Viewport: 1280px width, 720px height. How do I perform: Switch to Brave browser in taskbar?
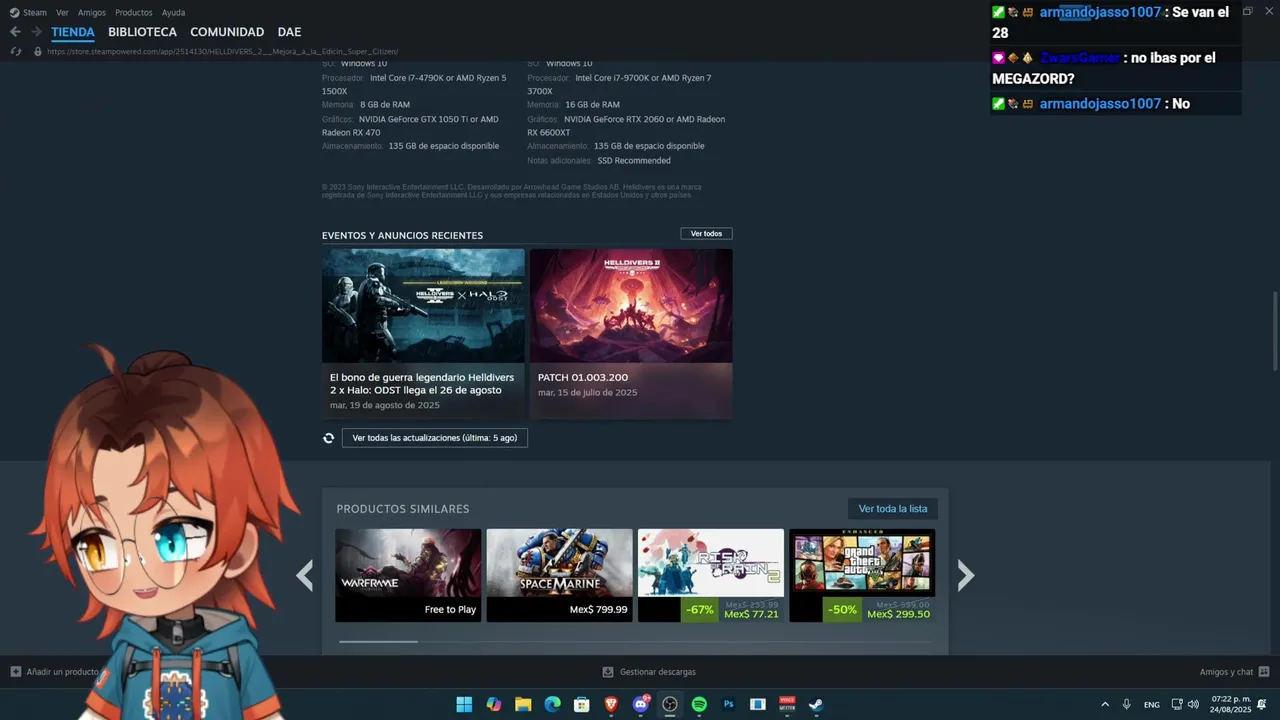[x=611, y=704]
